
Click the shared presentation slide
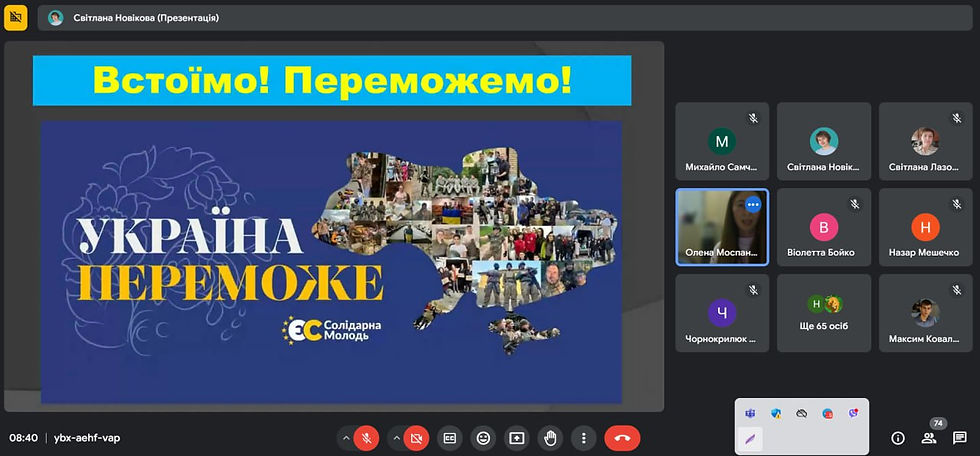coord(334,227)
